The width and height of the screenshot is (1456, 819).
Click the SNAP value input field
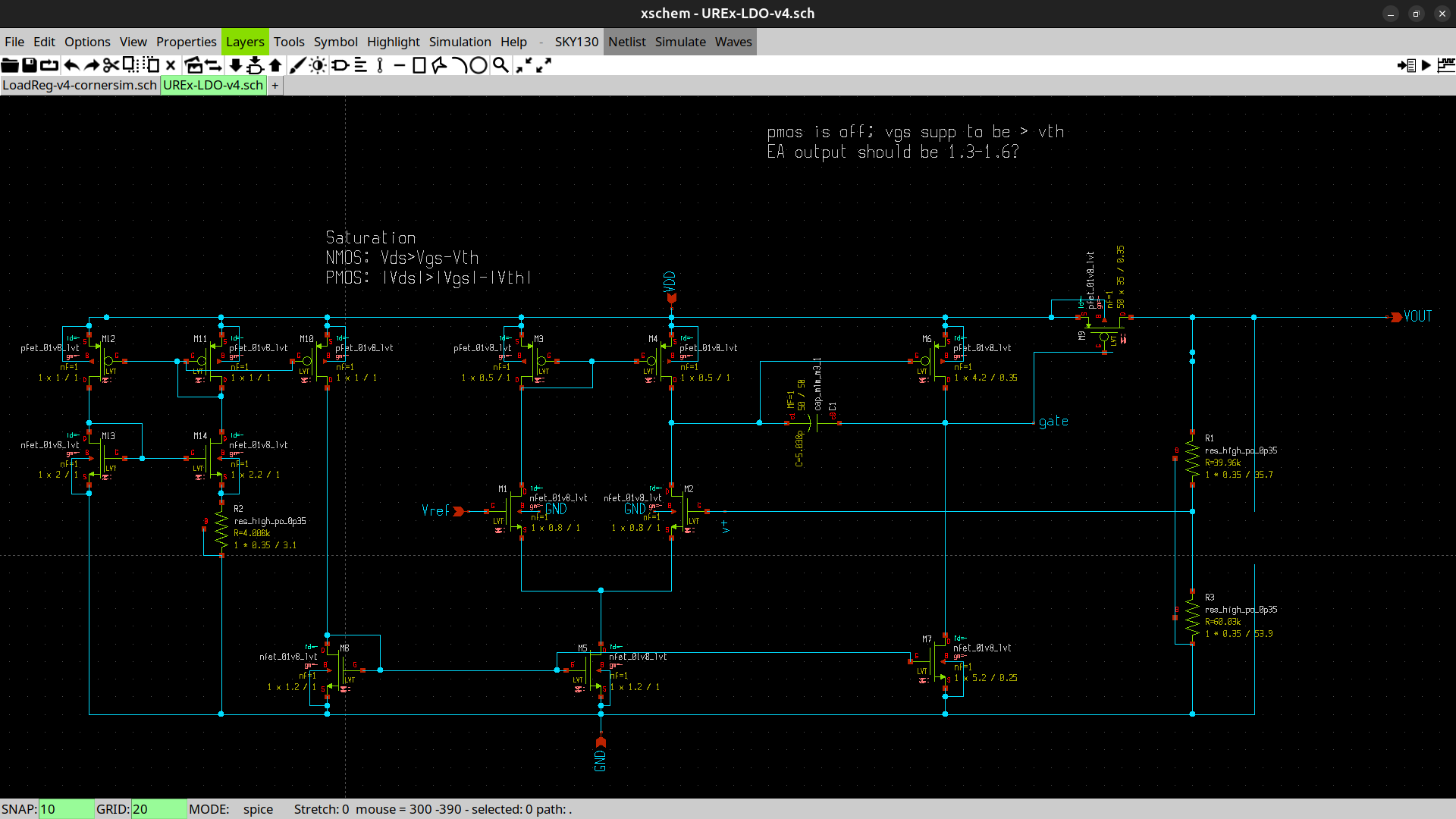click(67, 809)
